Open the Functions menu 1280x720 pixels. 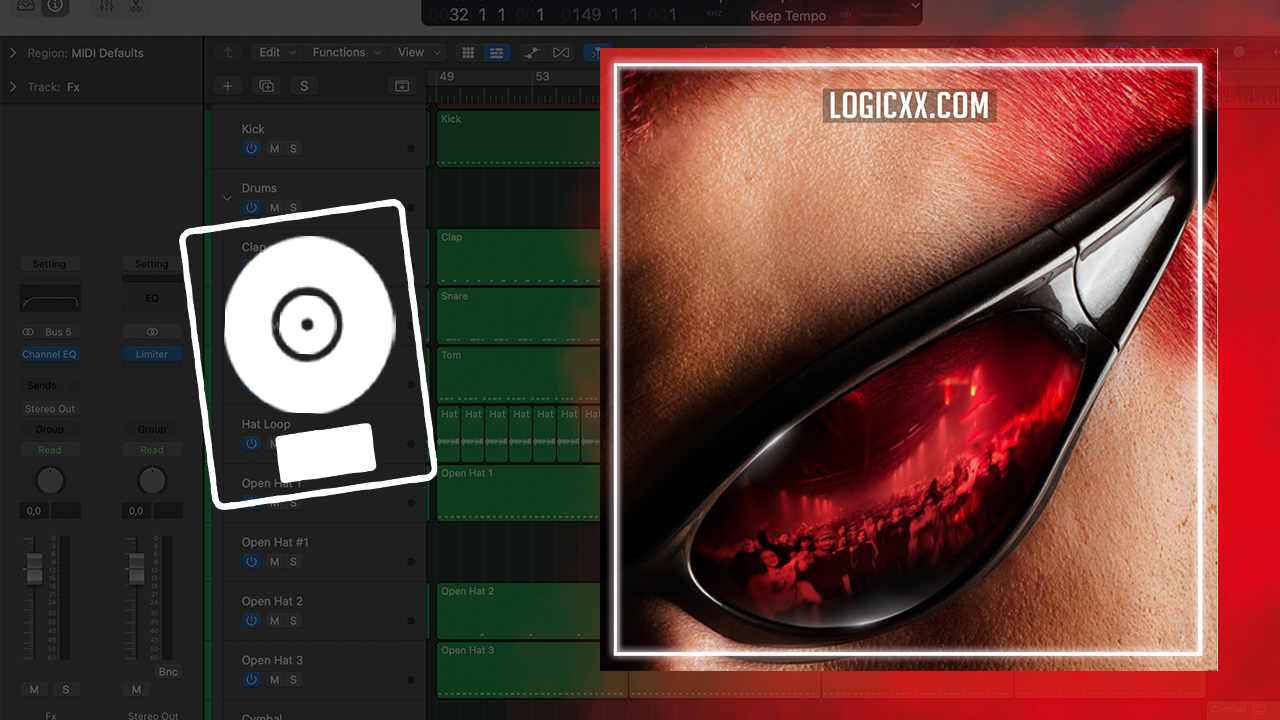tap(346, 52)
